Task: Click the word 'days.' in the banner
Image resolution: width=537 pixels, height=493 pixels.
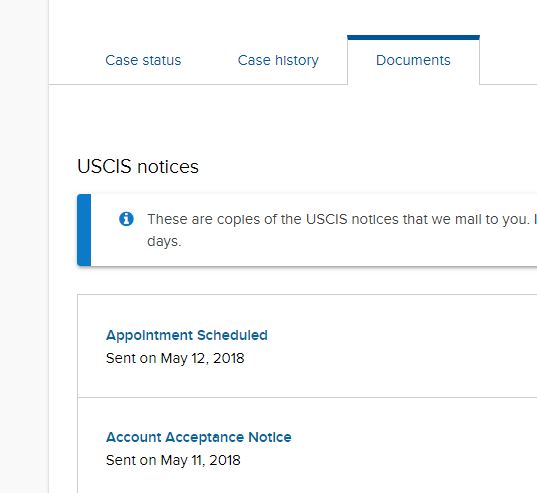Action: (x=164, y=241)
